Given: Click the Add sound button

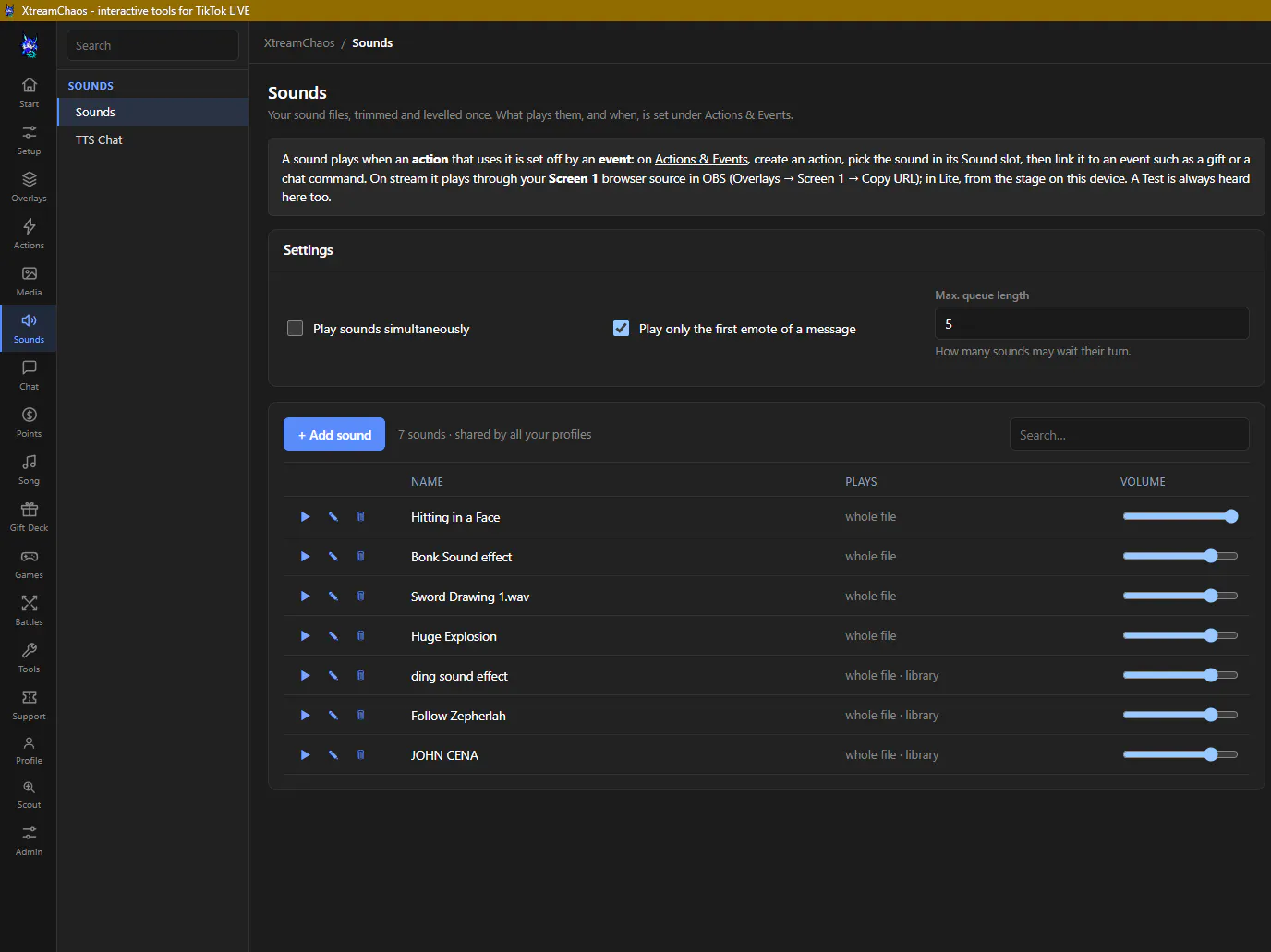Looking at the screenshot, I should tap(334, 435).
